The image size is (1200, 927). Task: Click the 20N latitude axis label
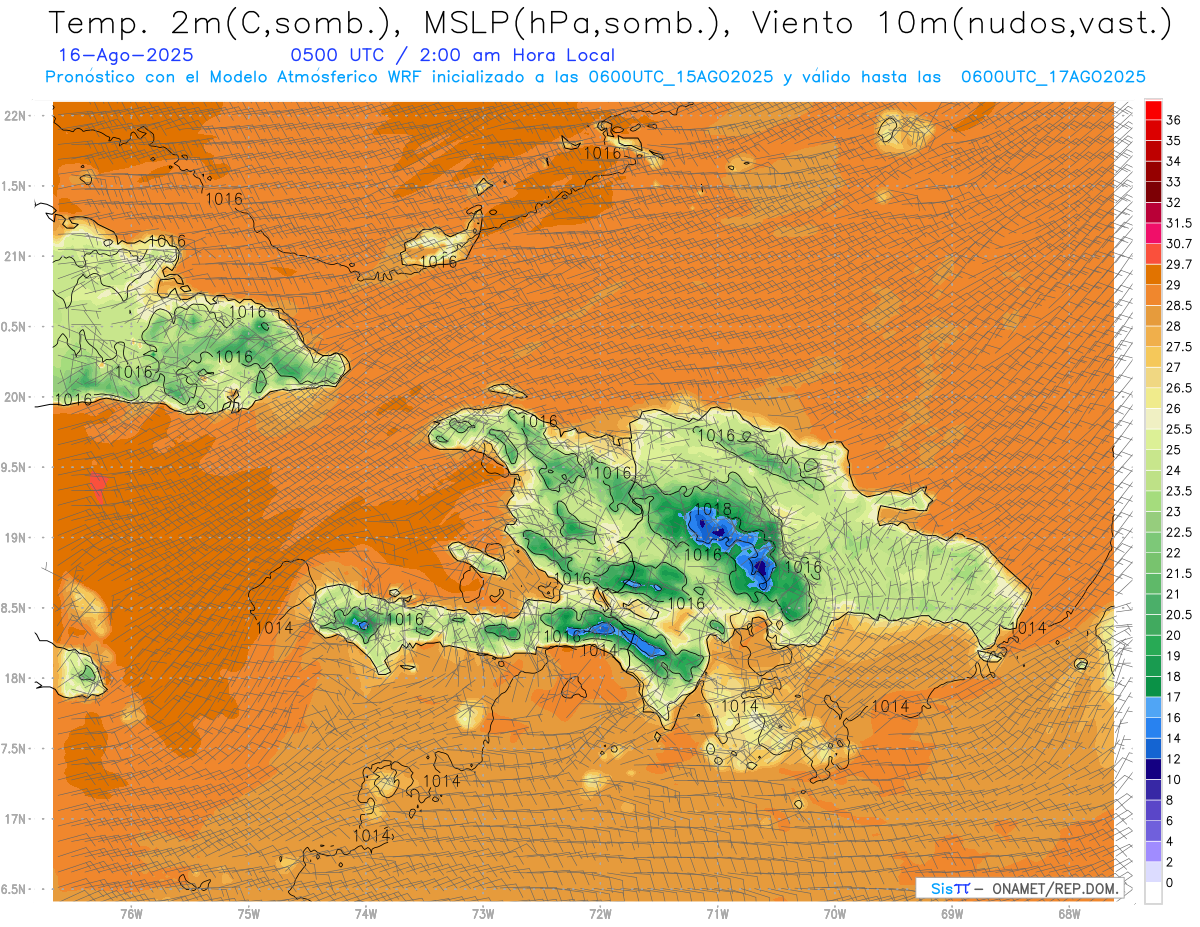click(x=15, y=397)
